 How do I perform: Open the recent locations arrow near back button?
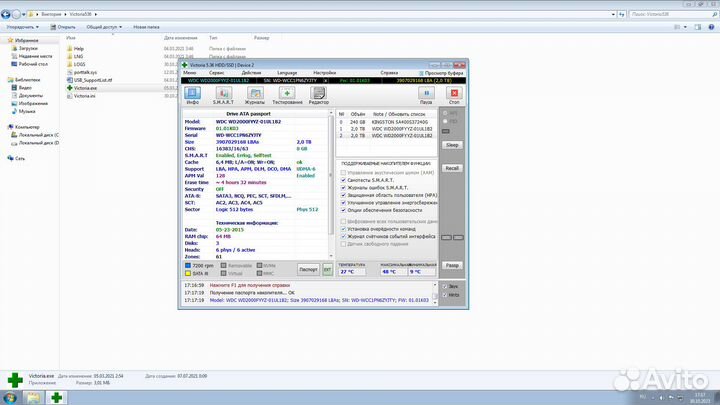coord(23,15)
